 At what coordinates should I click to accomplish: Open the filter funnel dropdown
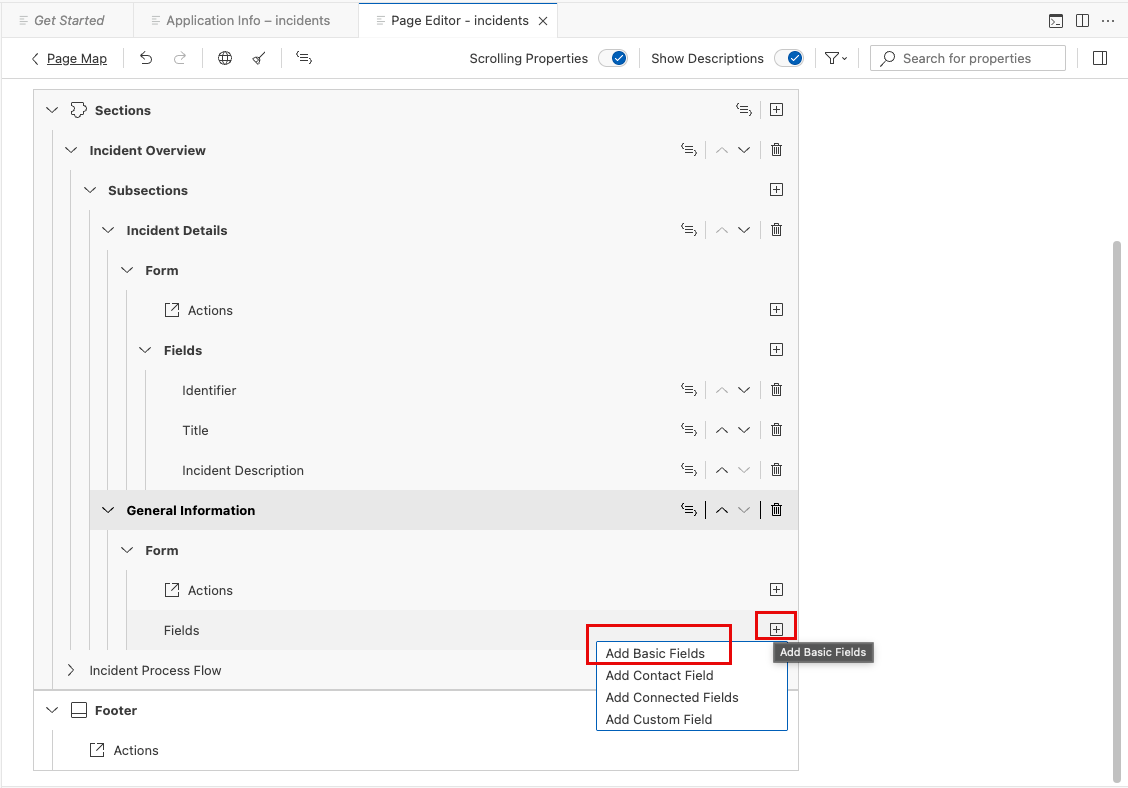[836, 58]
